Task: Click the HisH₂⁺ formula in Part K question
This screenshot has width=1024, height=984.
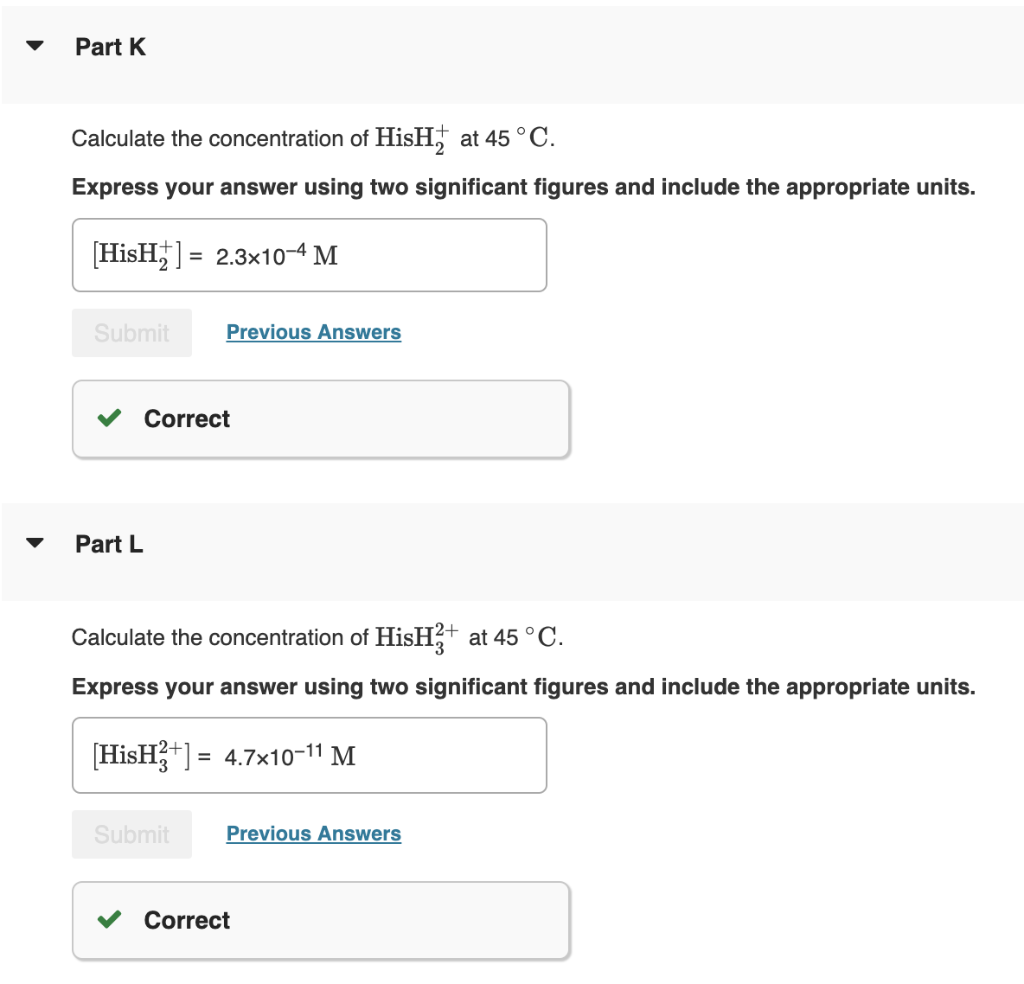Action: click(412, 139)
